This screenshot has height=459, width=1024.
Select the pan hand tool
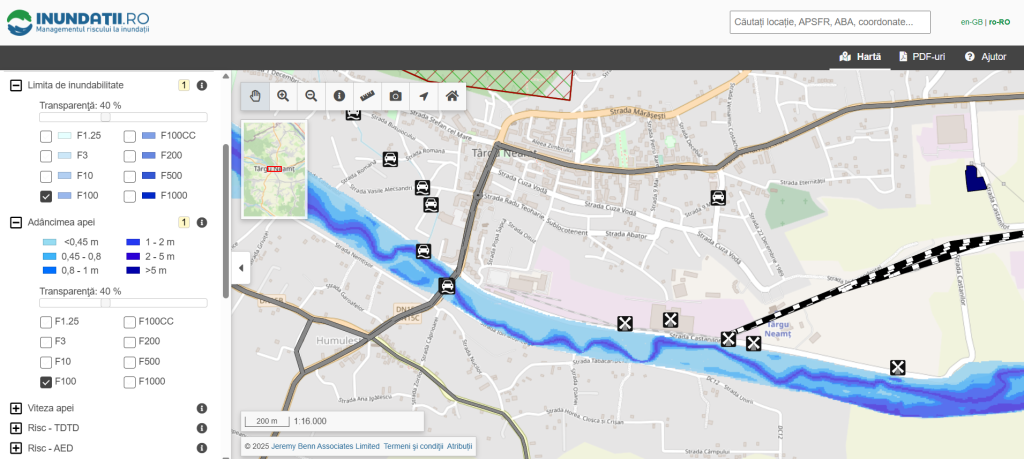255,96
